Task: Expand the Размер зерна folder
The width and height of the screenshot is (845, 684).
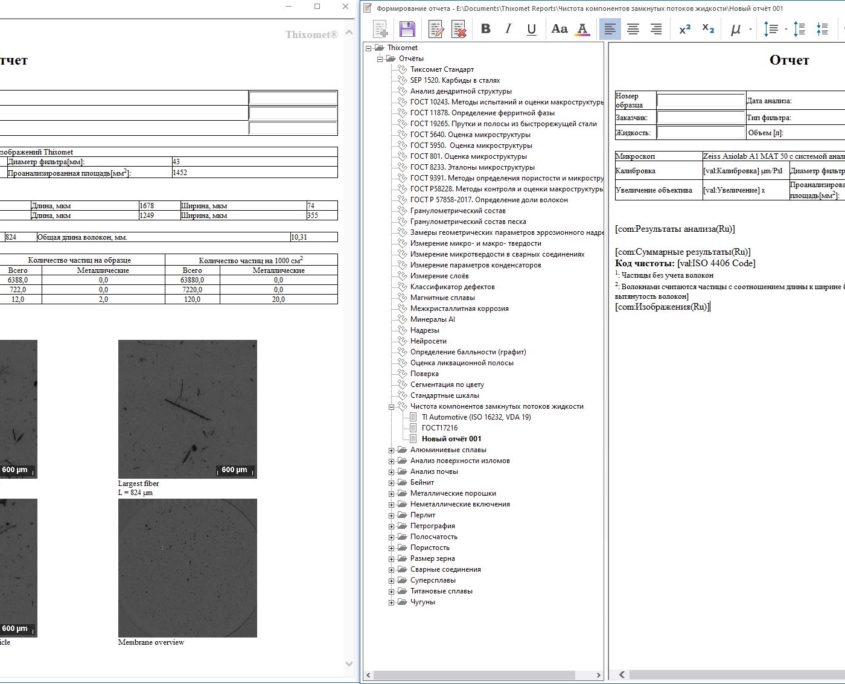Action: coord(391,559)
